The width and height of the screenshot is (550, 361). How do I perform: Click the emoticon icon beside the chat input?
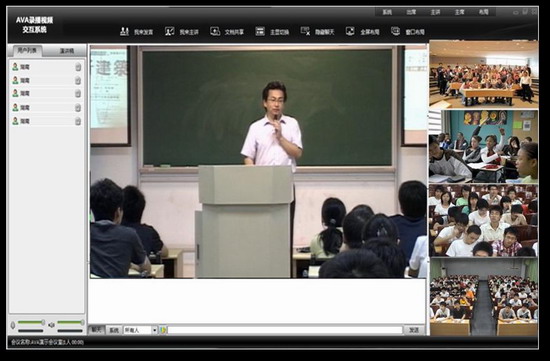[x=163, y=330]
